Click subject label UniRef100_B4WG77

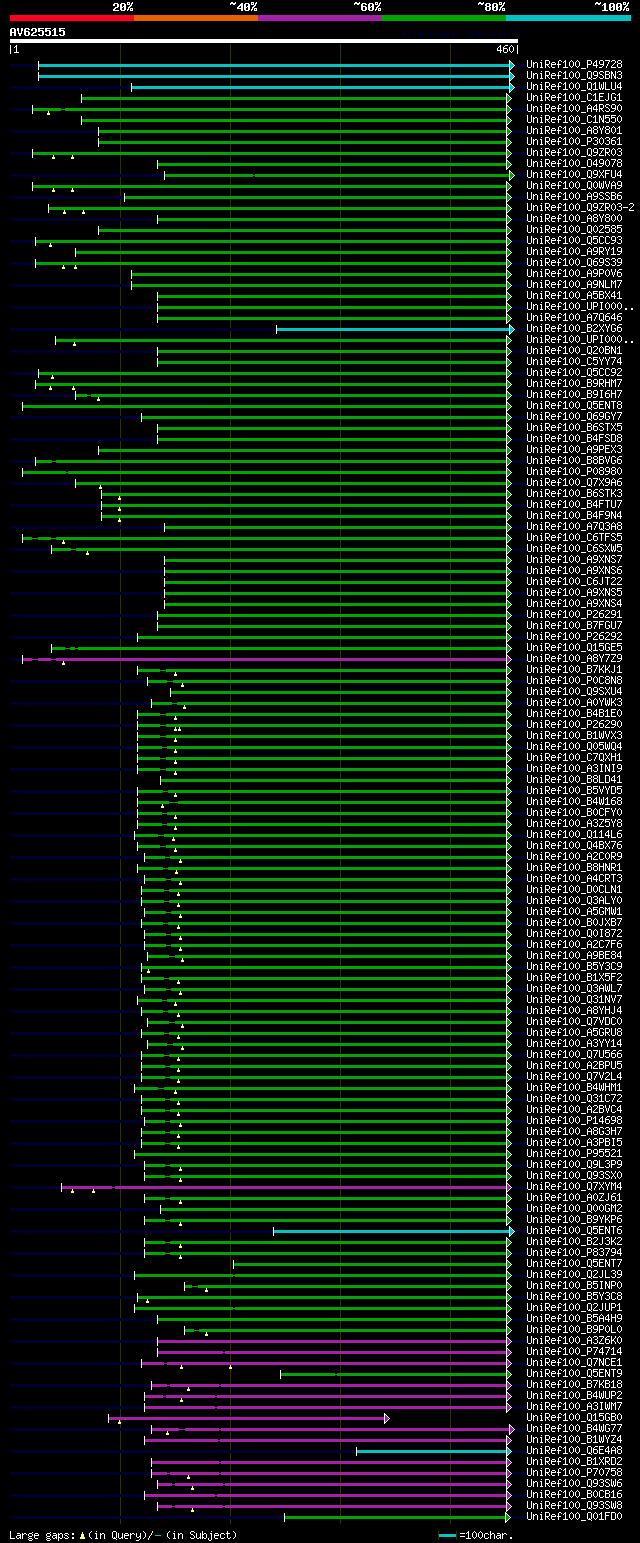[574, 1428]
